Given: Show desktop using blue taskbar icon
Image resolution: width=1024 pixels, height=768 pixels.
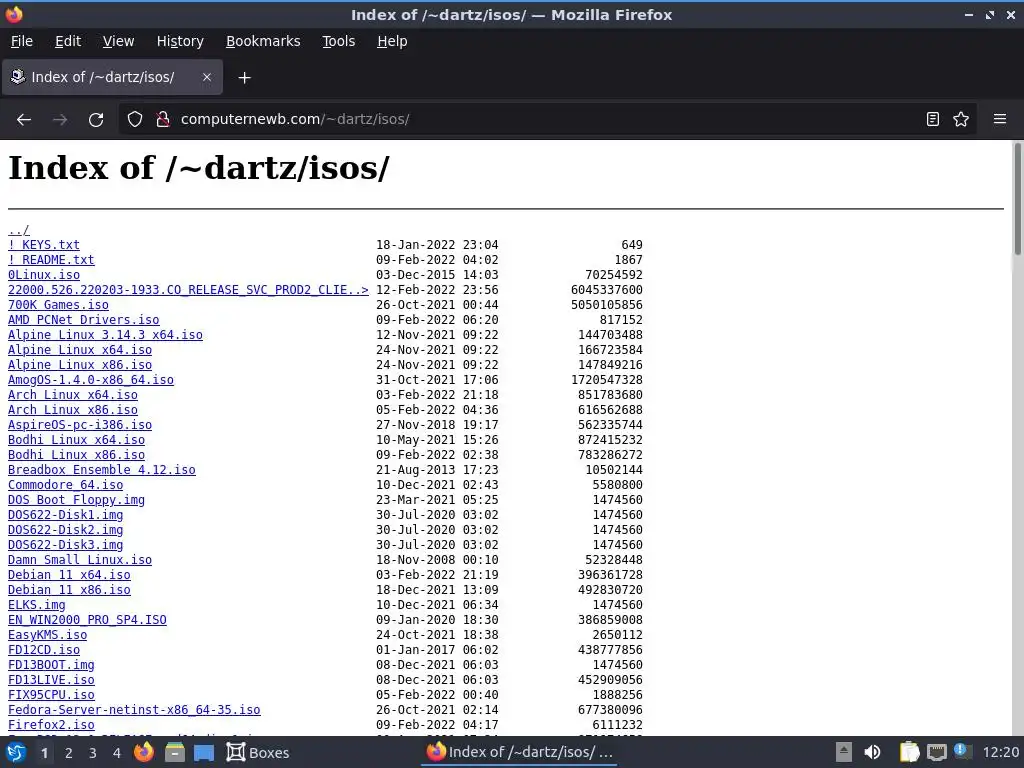Looking at the screenshot, I should [204, 753].
